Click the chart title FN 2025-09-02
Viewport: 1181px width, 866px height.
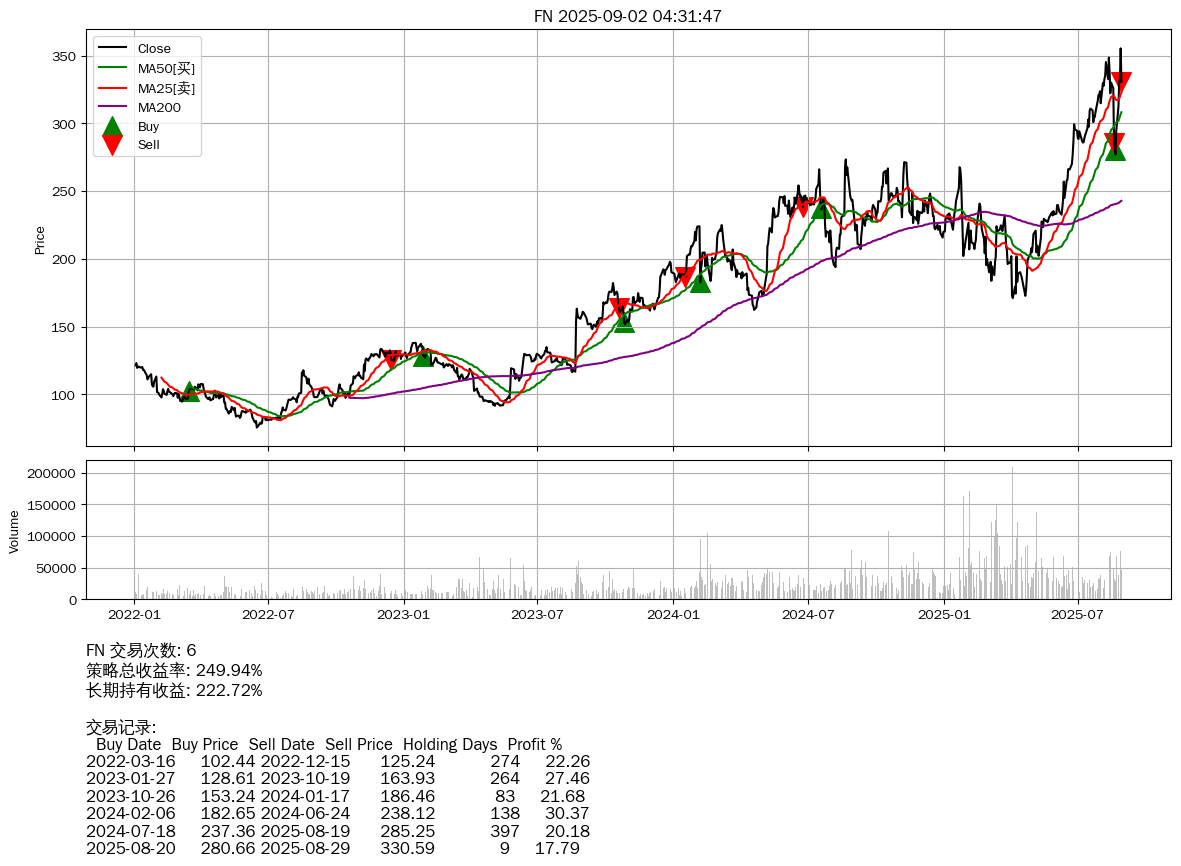coord(627,16)
